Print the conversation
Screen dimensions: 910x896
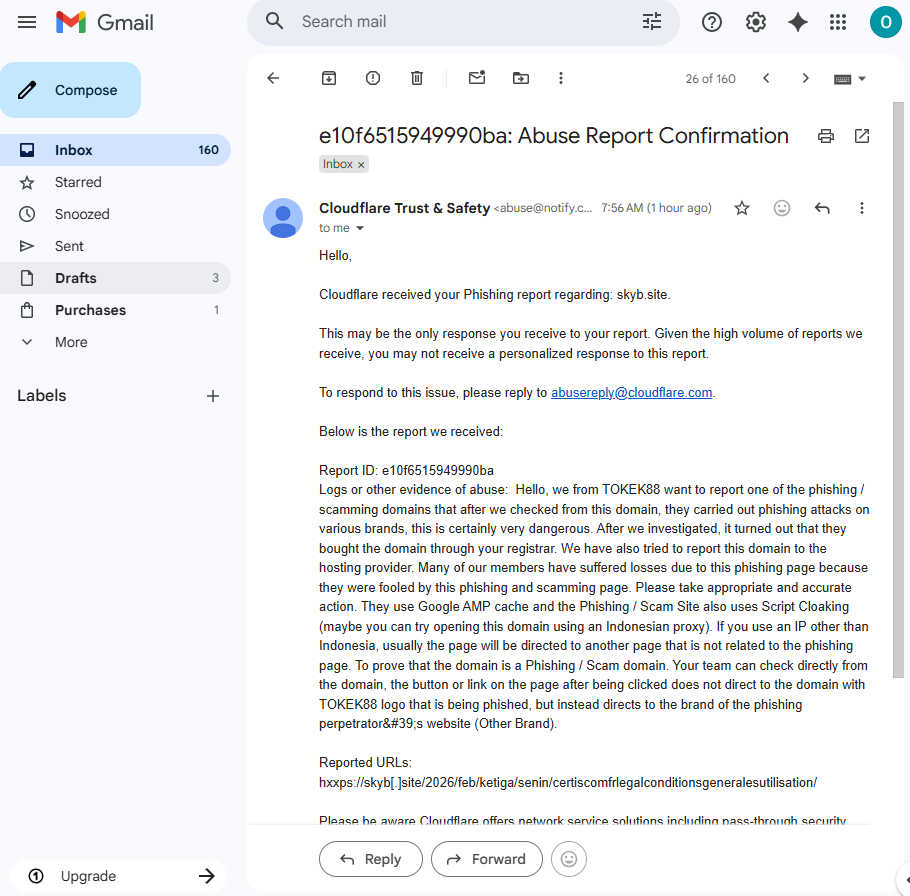[826, 136]
